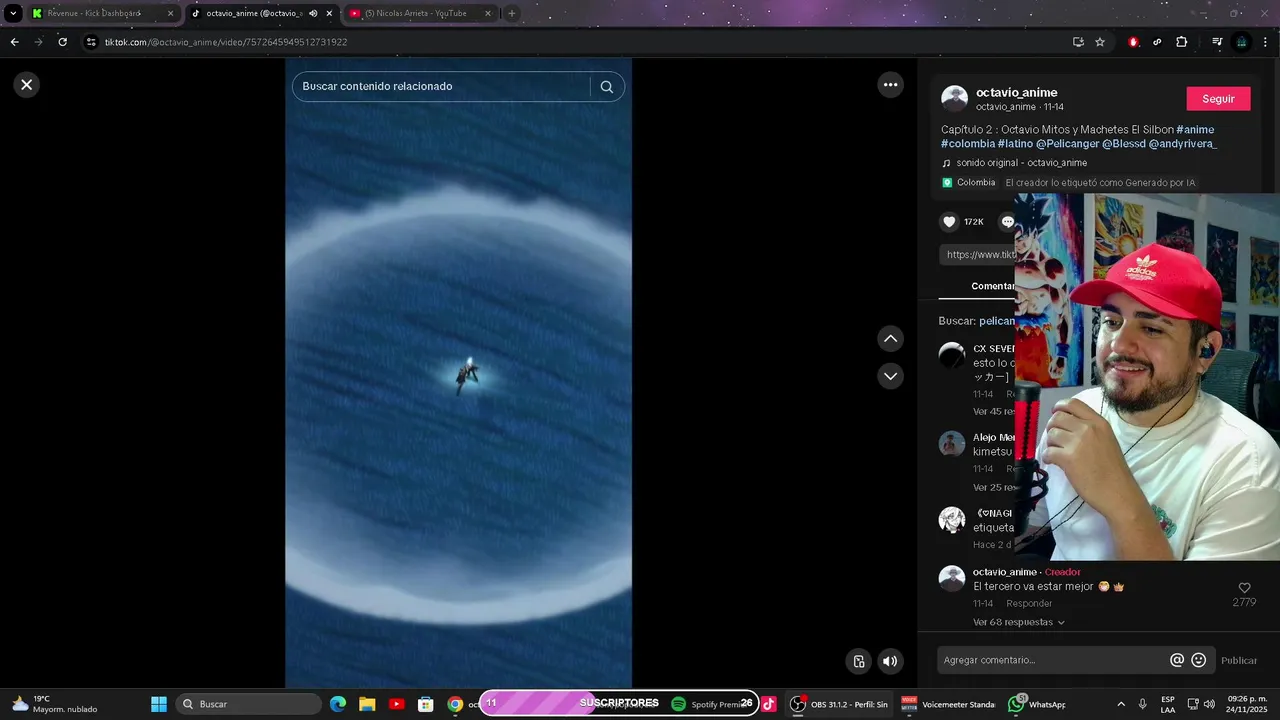Image resolution: width=1280 pixels, height=720 pixels.
Task: Close the Kick Dashboard browser tab
Action: coord(170,14)
